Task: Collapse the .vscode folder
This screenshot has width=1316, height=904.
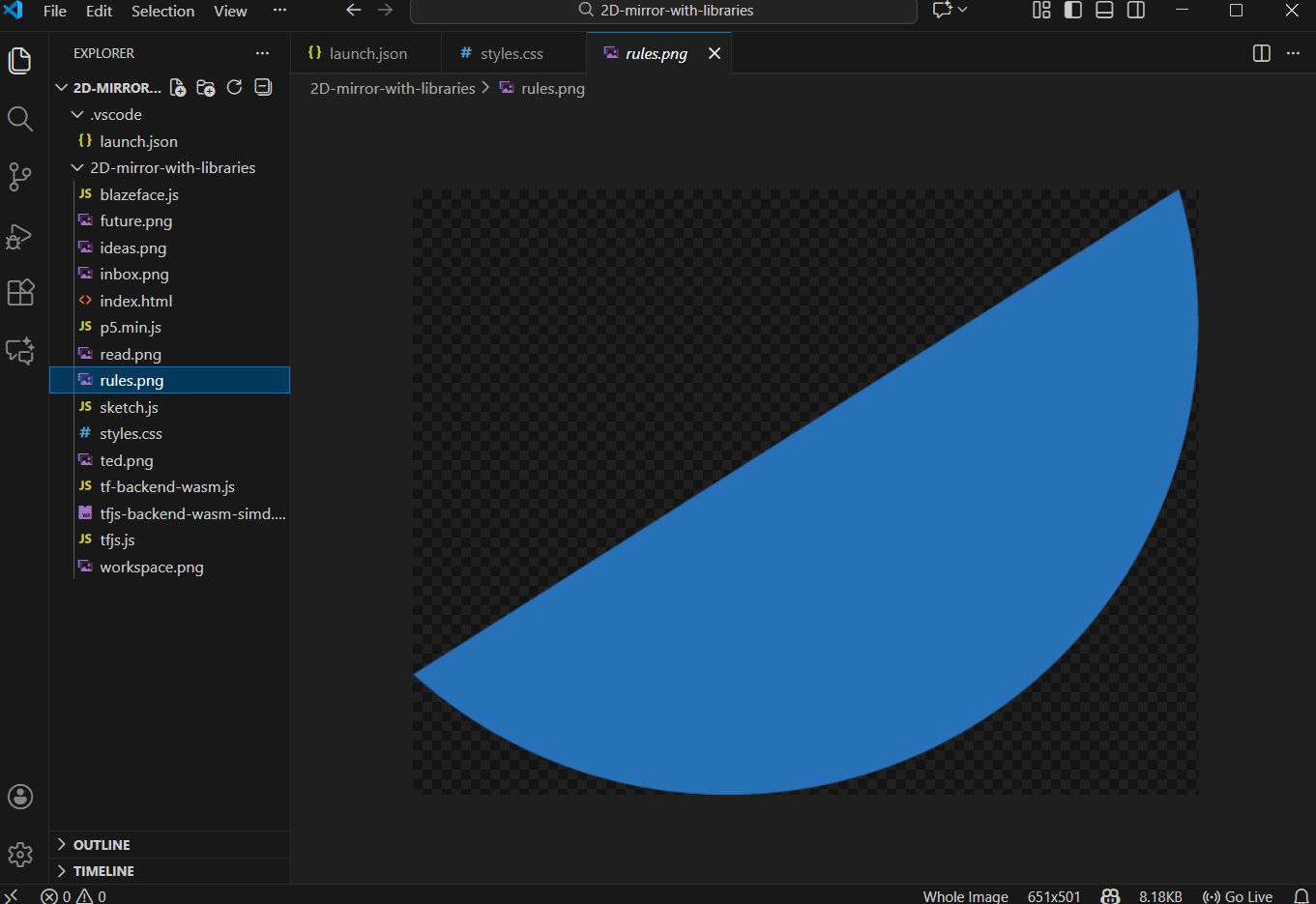Action: coord(115,115)
